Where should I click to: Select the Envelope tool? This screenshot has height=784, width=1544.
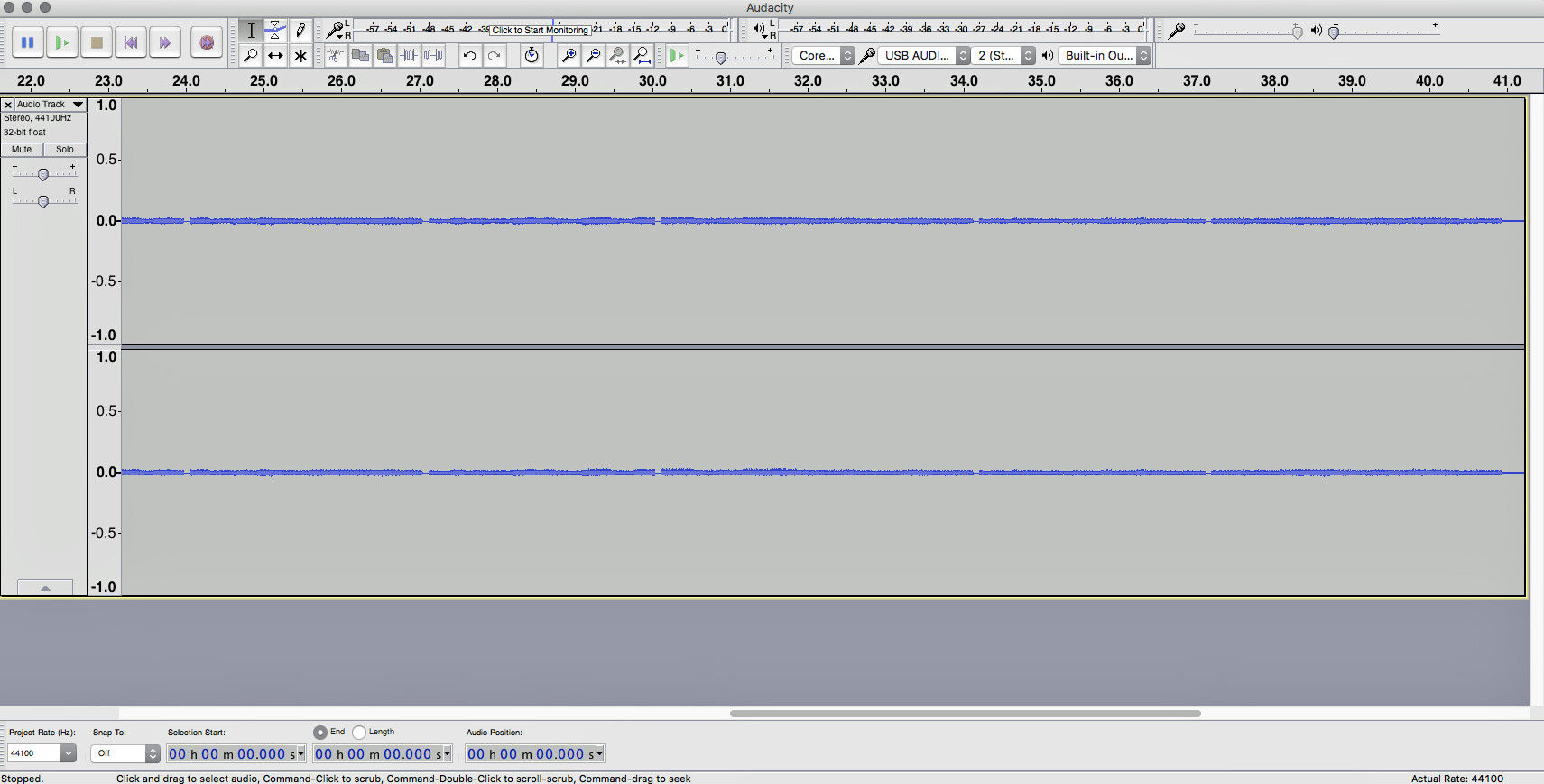pos(275,31)
